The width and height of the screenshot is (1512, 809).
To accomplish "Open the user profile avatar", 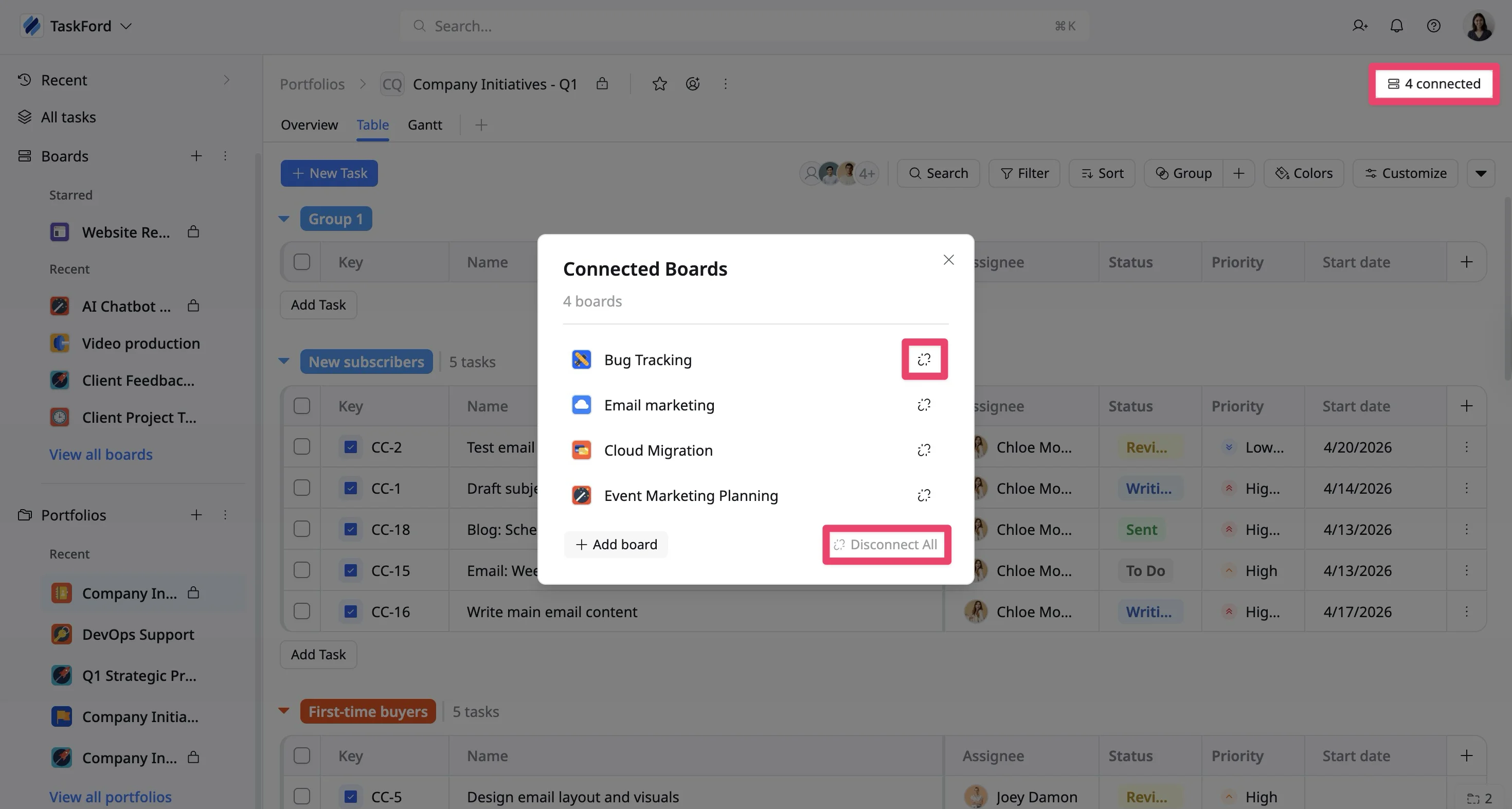I will [1479, 26].
